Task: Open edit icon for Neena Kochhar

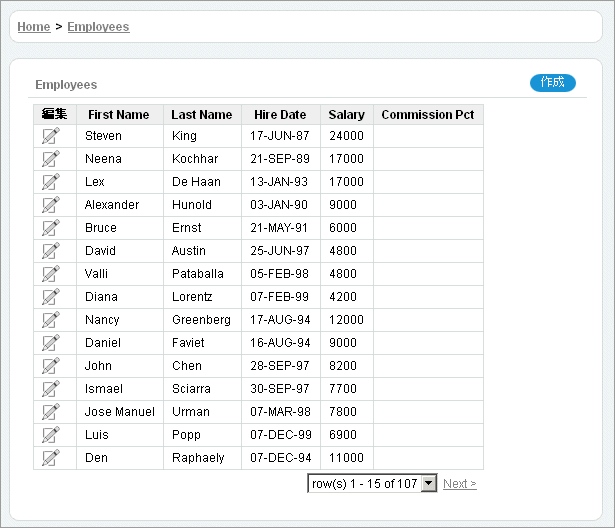Action: tap(51, 159)
